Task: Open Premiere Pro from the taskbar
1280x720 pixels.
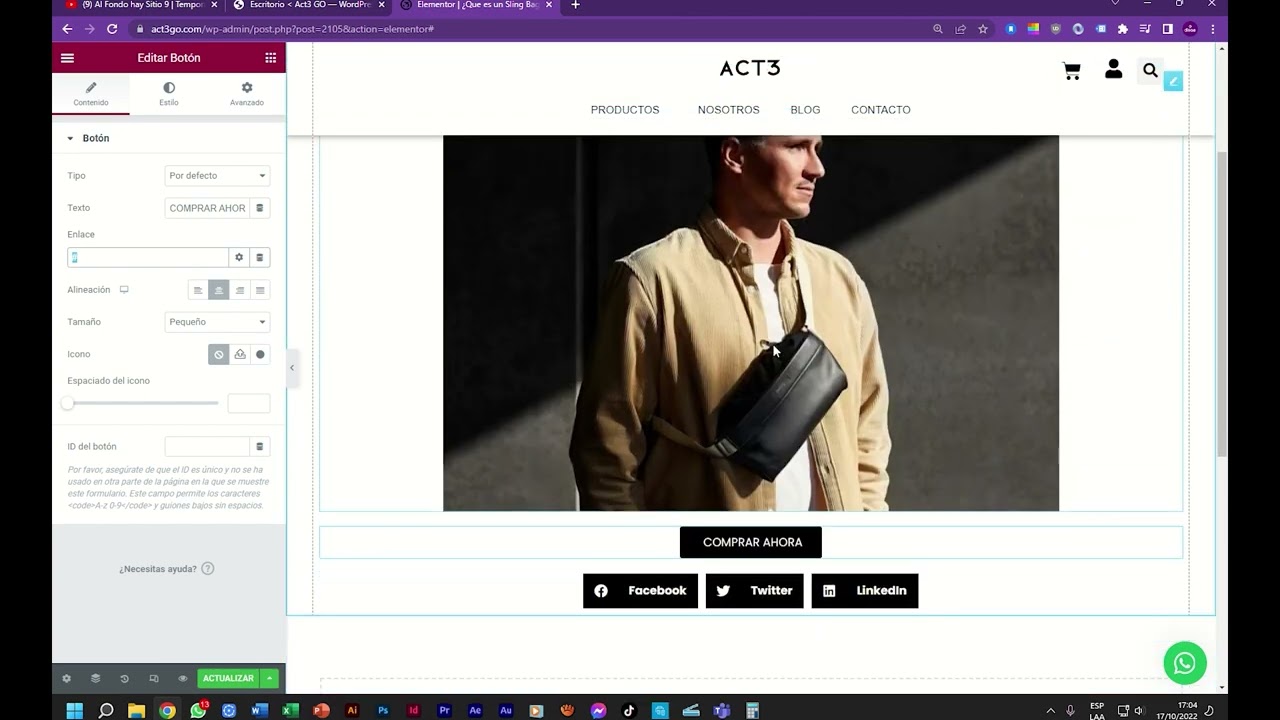Action: [x=445, y=710]
